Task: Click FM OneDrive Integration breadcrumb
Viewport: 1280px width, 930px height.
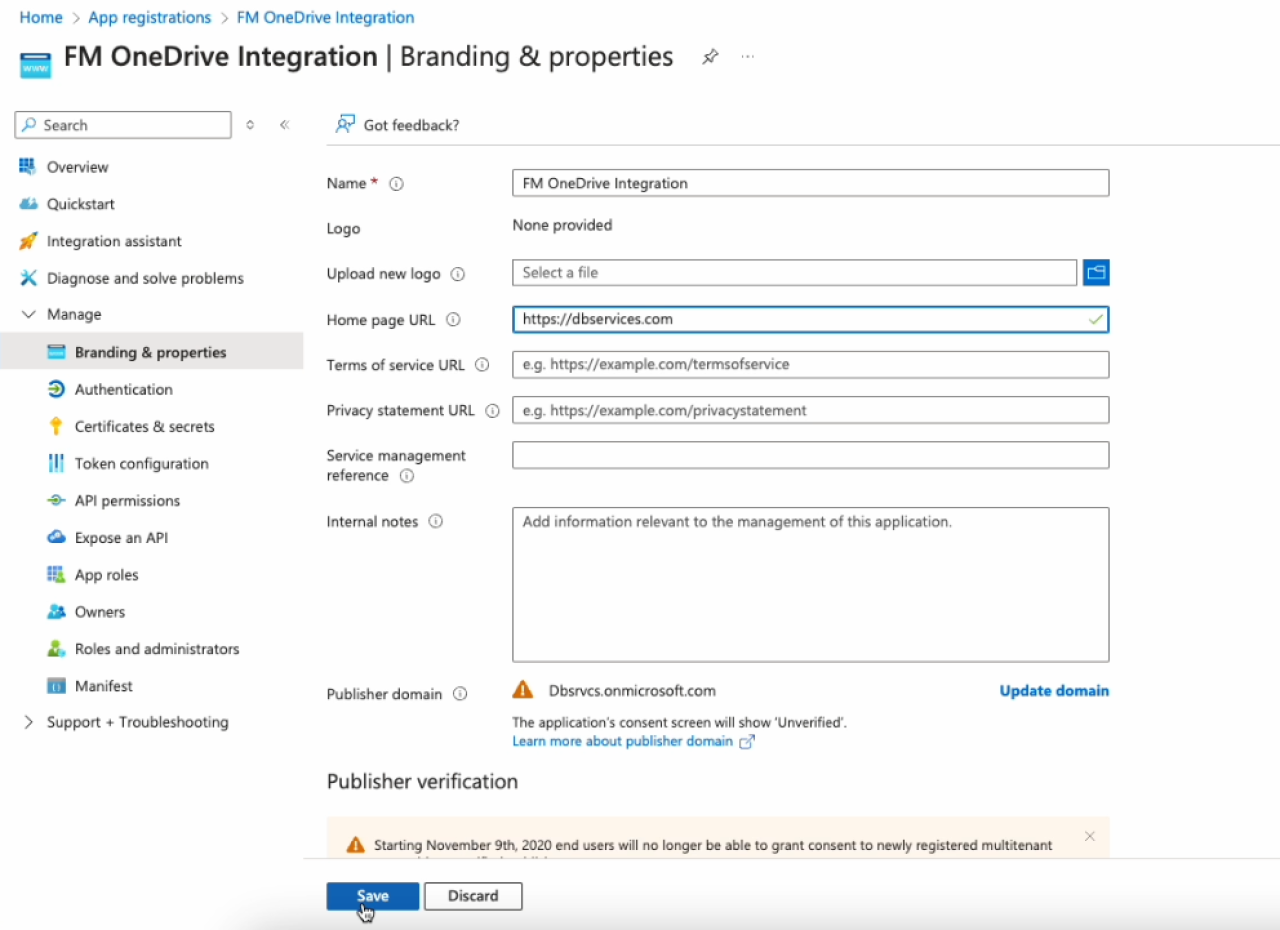Action: (x=326, y=17)
